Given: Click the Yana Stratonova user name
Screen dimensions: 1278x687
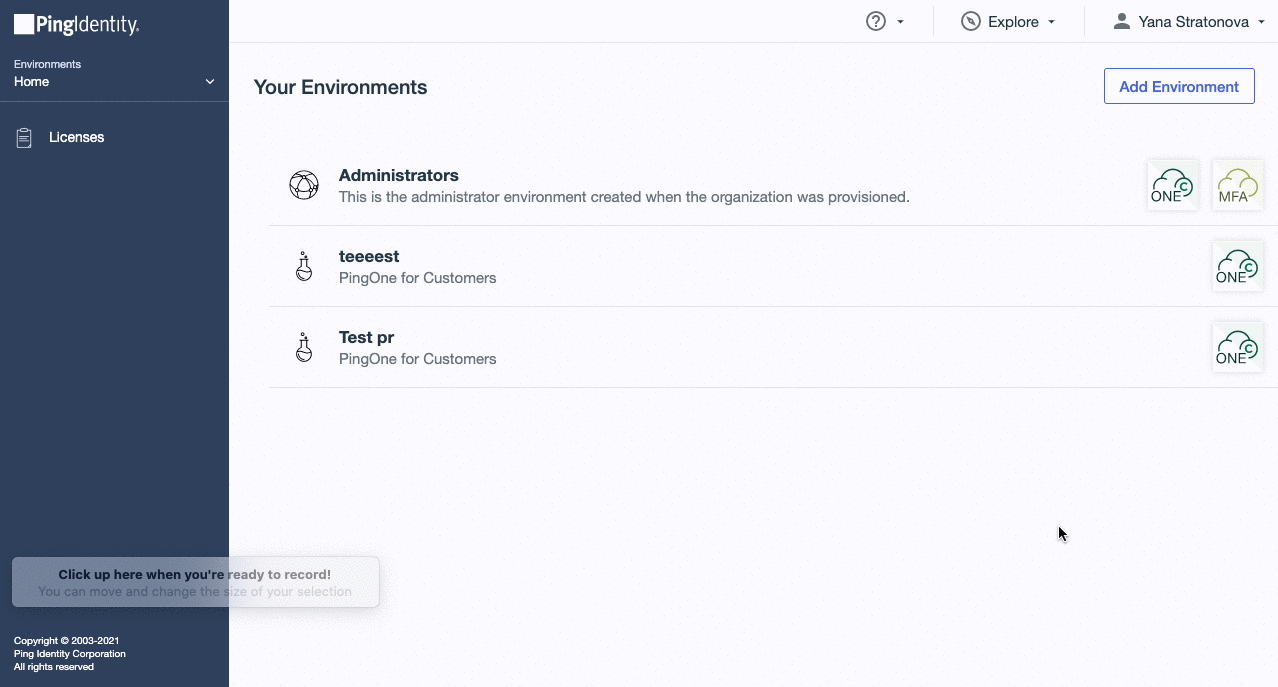Looking at the screenshot, I should click(x=1193, y=22).
